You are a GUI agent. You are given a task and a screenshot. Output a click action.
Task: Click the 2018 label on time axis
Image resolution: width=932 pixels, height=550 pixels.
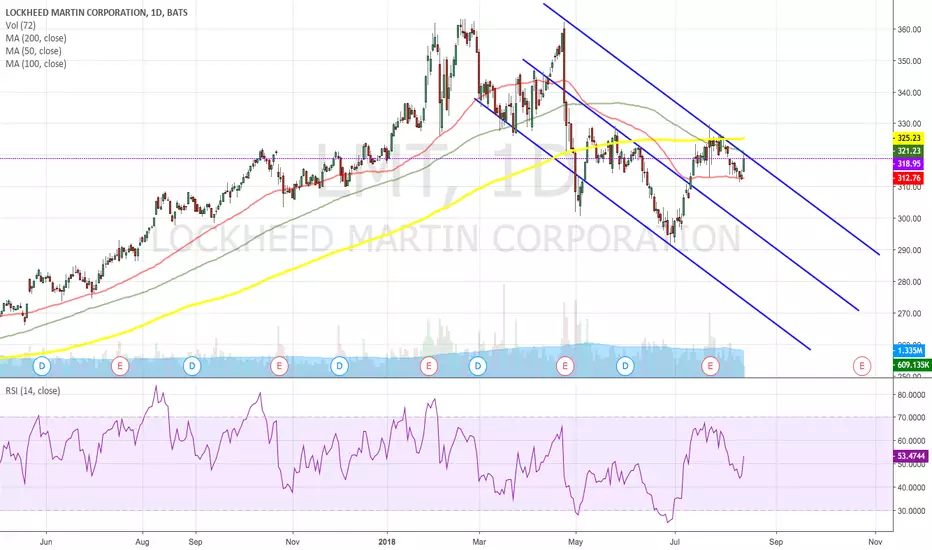(x=387, y=542)
